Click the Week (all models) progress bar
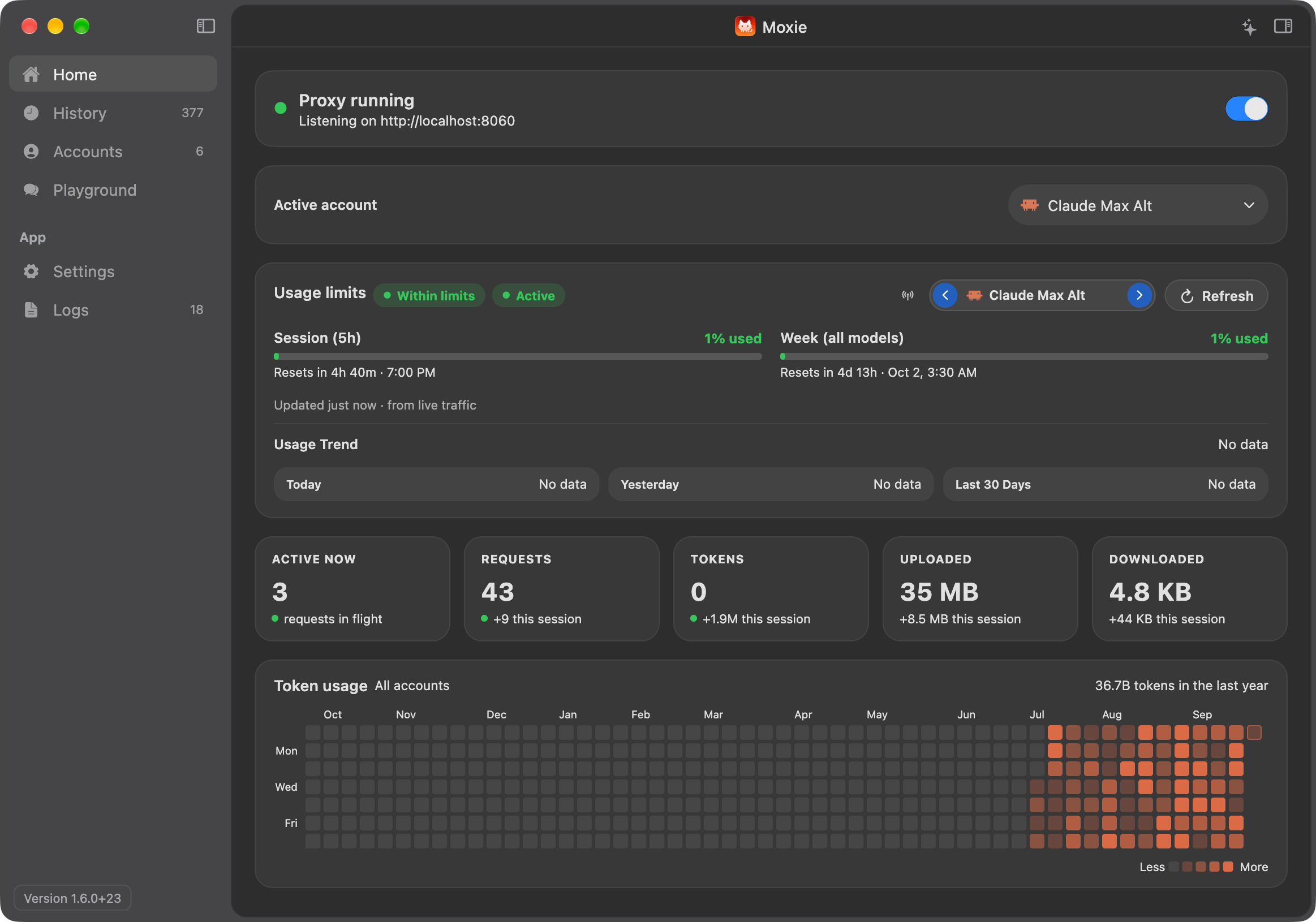 click(1023, 356)
